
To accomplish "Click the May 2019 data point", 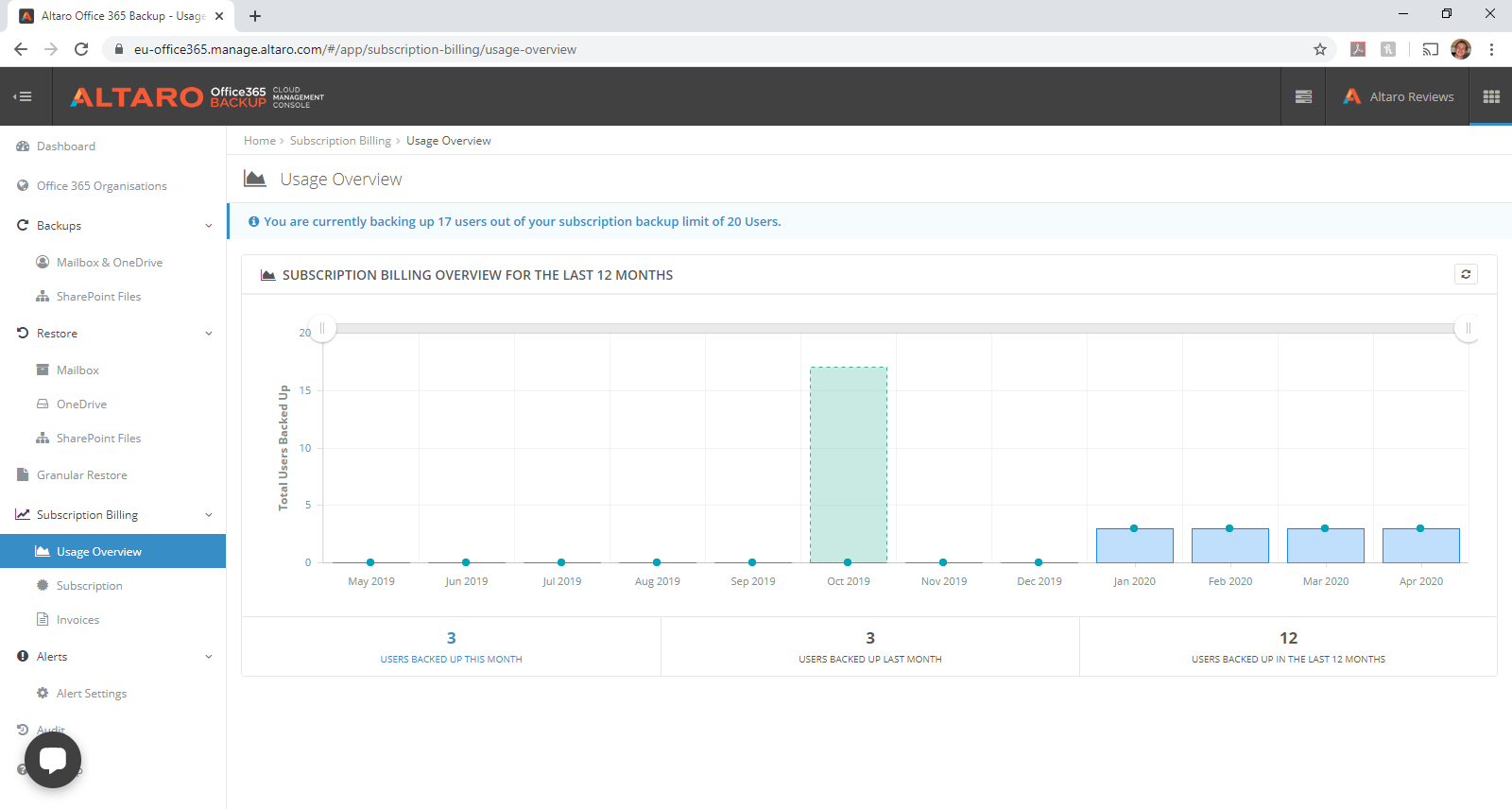I will [370, 562].
